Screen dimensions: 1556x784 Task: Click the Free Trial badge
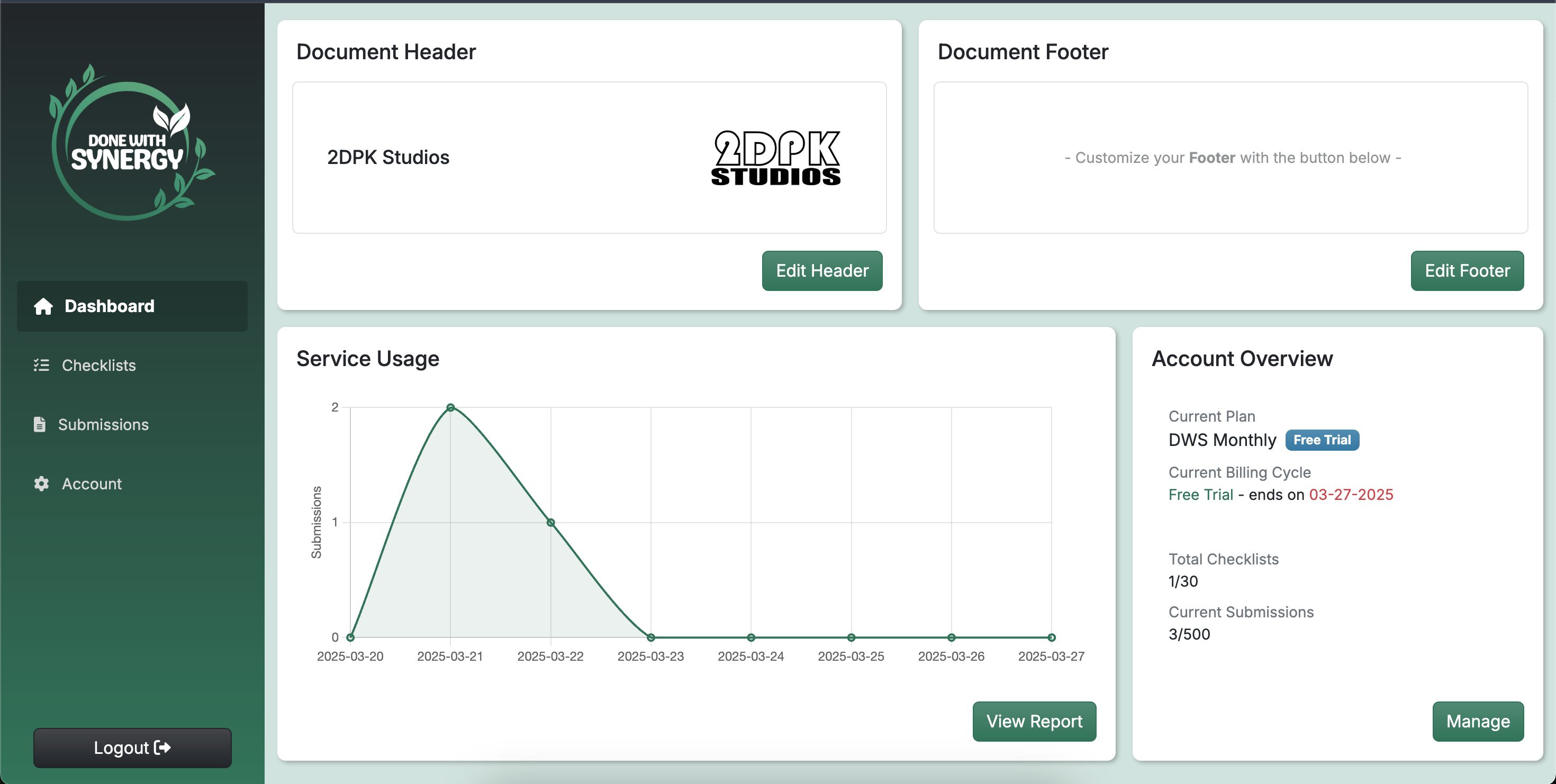pos(1322,440)
